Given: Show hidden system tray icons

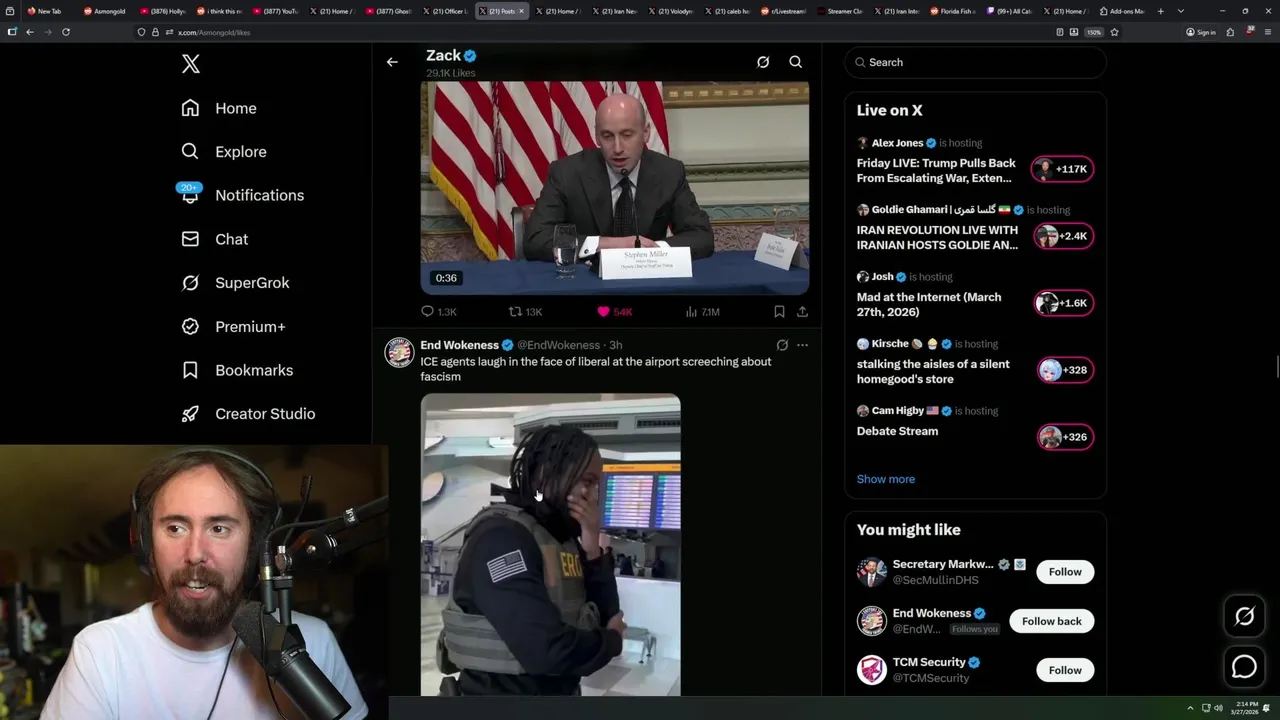Looking at the screenshot, I should 1190,708.
